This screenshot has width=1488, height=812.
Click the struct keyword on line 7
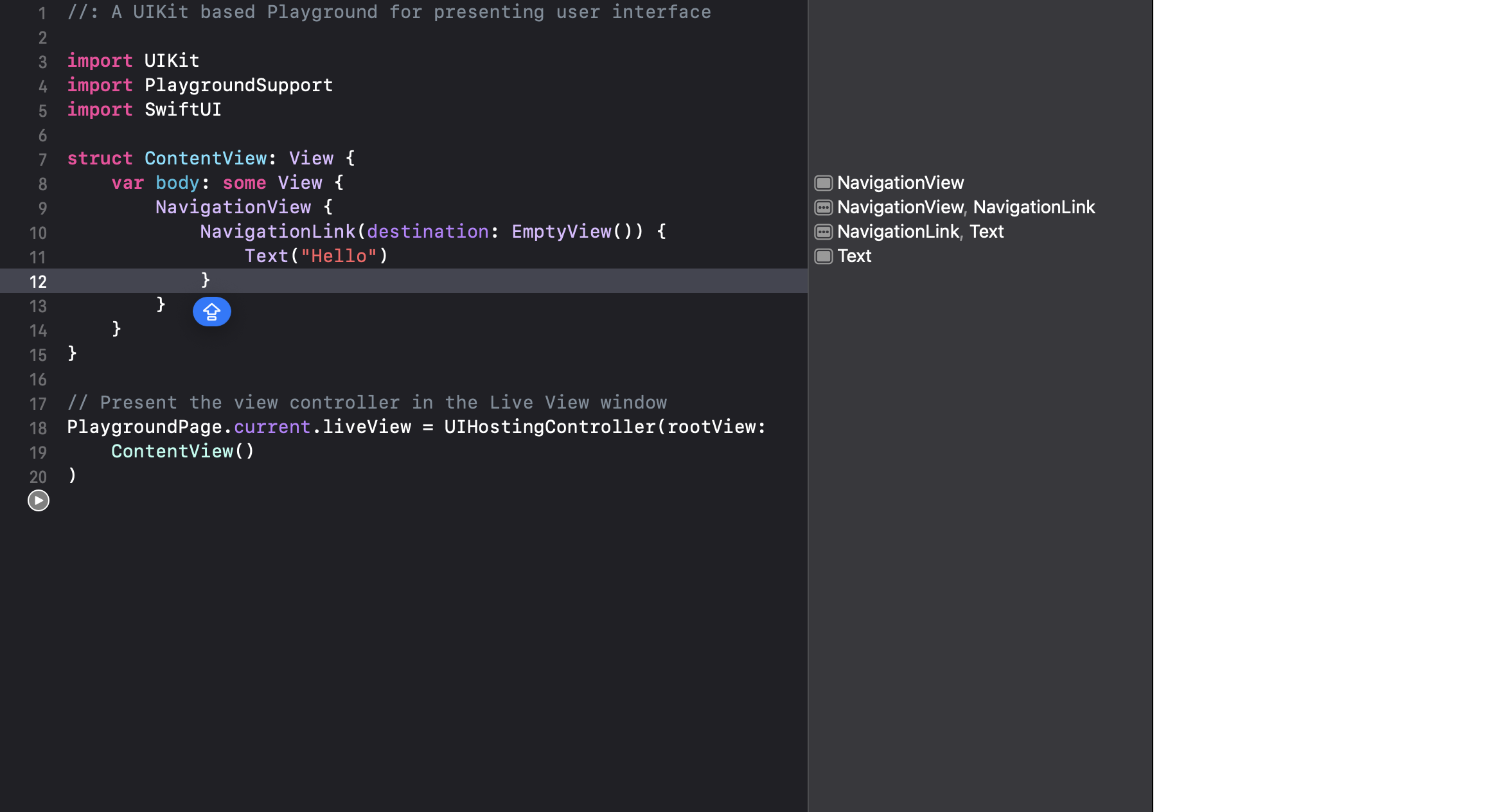[x=100, y=159]
